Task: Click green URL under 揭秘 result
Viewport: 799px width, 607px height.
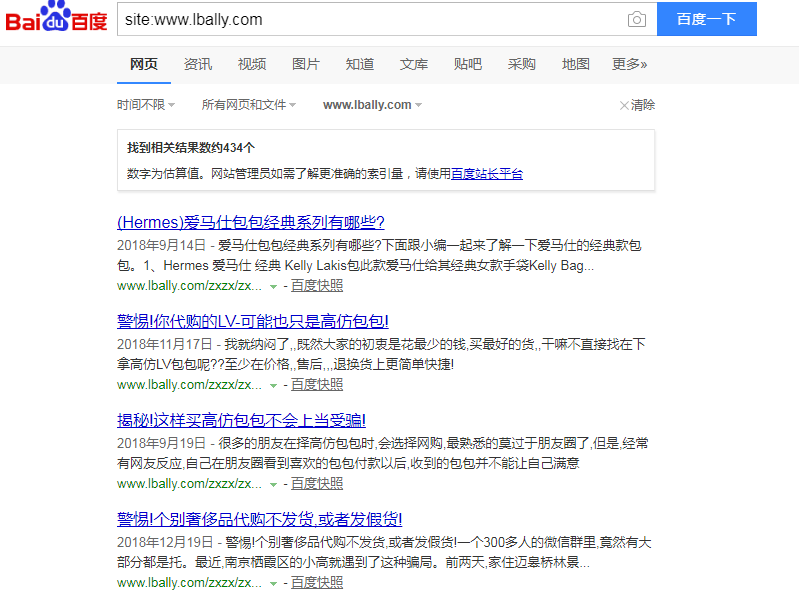Action: tap(189, 484)
